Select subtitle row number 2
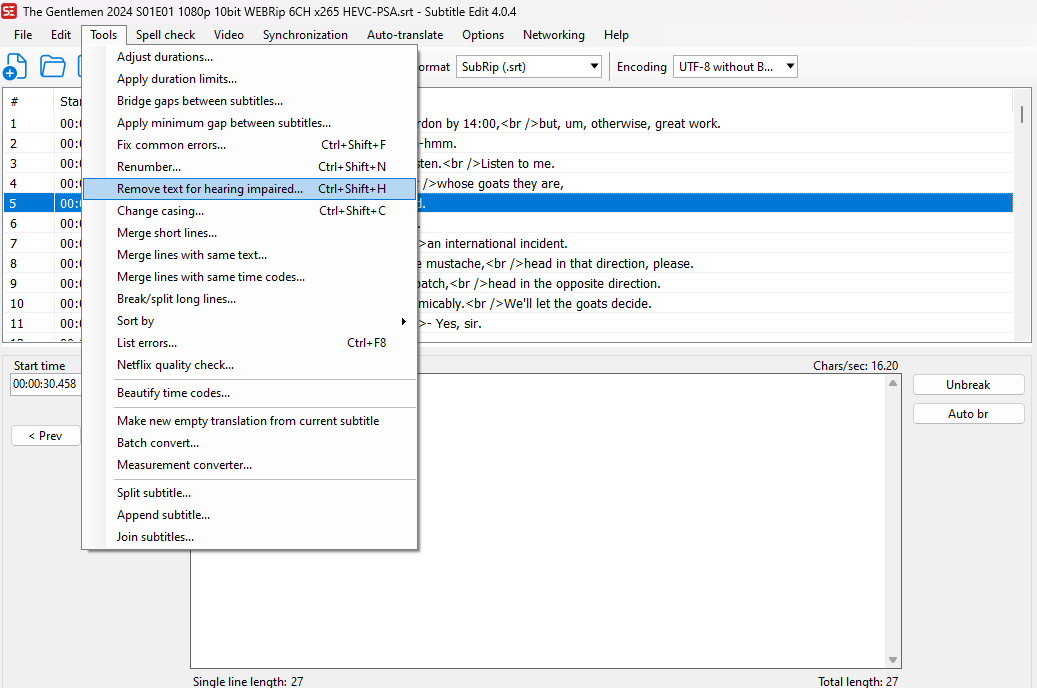The image size is (1037, 688). coord(508,143)
